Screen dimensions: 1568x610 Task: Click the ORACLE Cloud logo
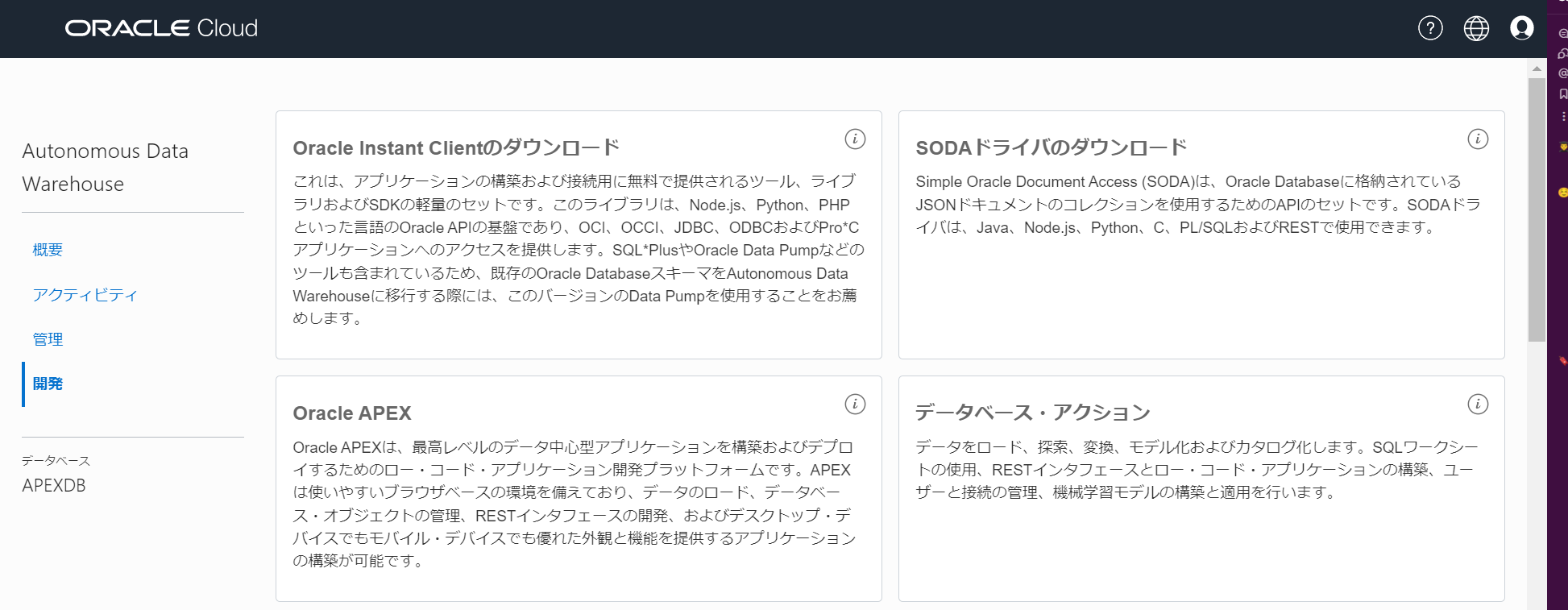coord(161,28)
